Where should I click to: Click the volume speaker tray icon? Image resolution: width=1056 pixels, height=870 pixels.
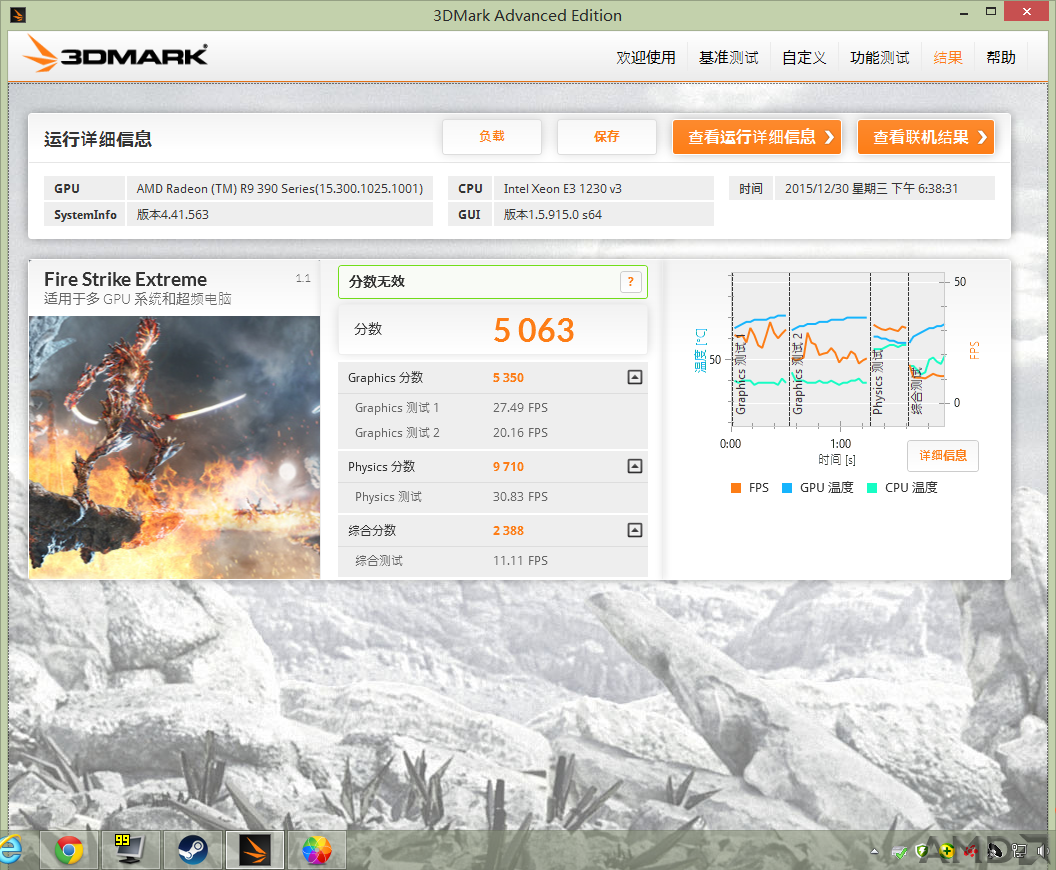pyautogui.click(x=1042, y=851)
